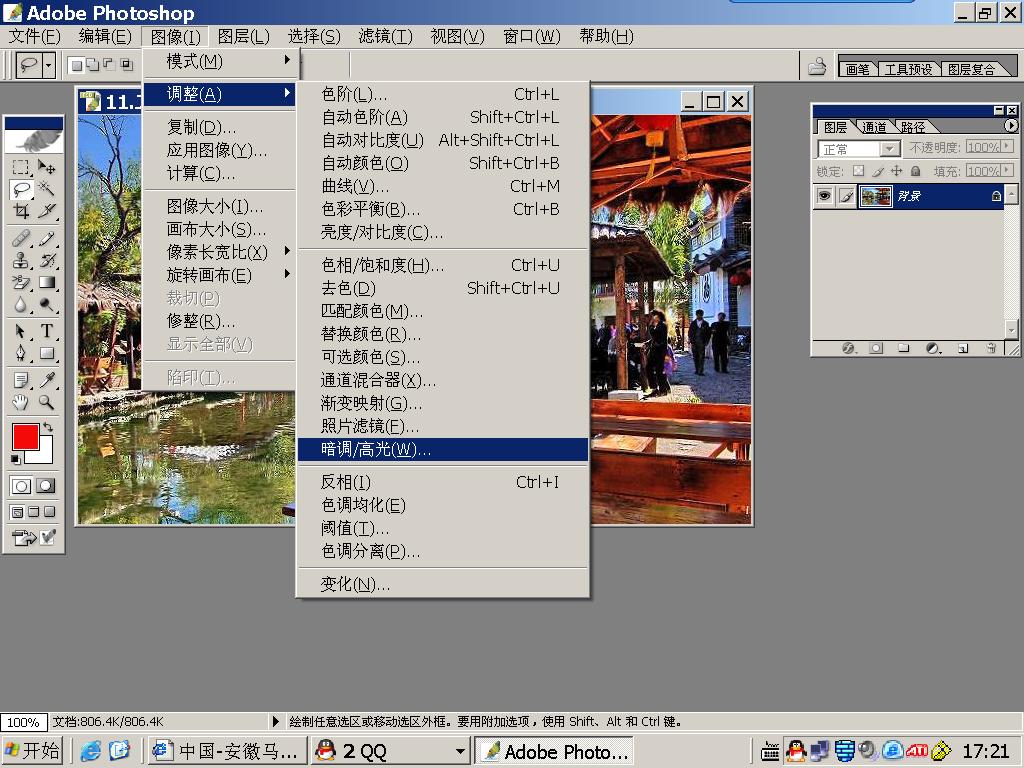
Task: Click the create new layer icon
Action: 963,348
